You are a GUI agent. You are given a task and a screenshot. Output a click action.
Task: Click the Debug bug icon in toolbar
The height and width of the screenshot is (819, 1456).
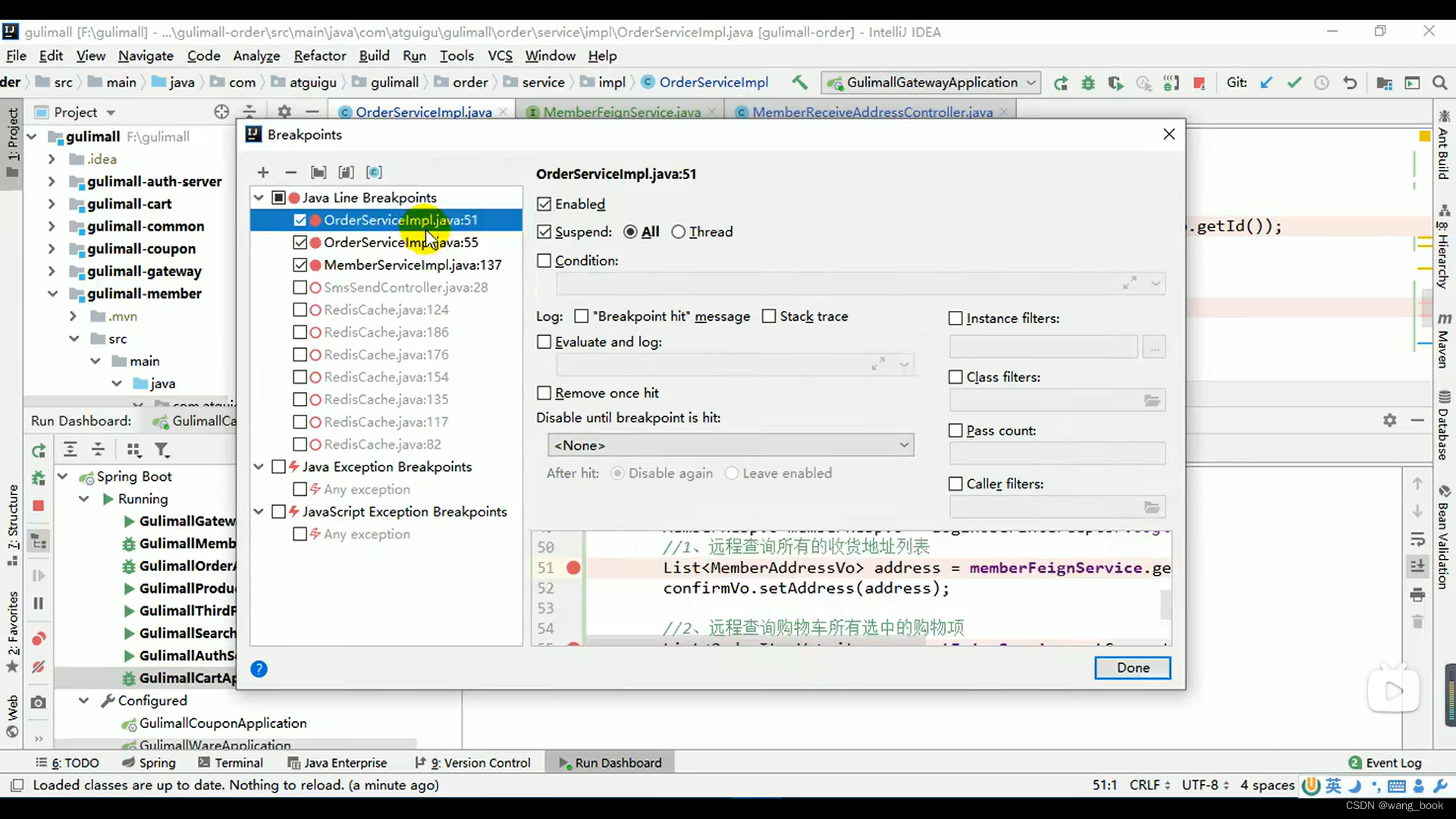1087,83
